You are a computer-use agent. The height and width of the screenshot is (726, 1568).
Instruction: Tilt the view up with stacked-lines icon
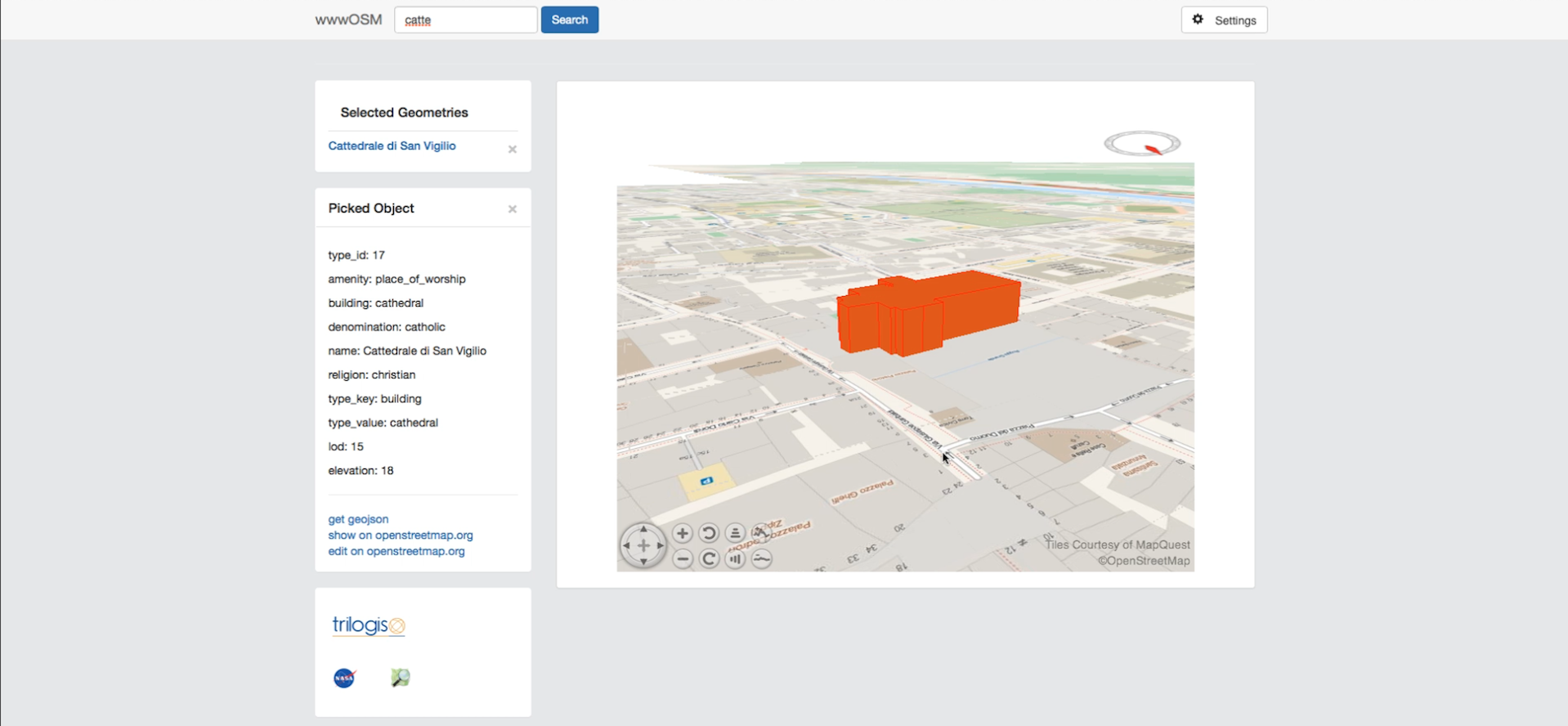[x=735, y=533]
